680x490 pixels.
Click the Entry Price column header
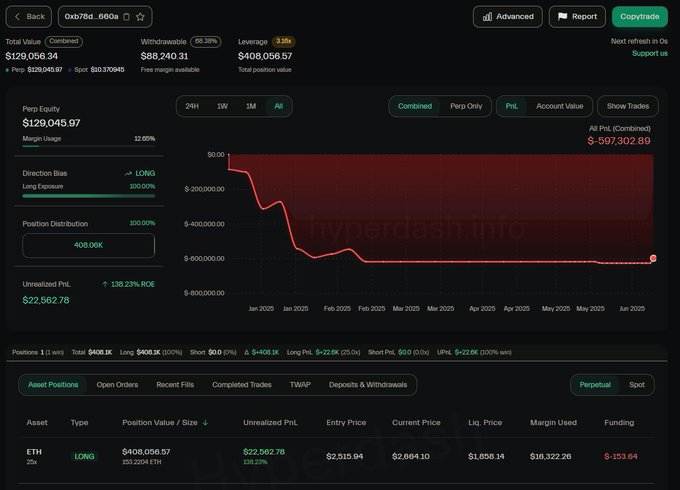tap(346, 422)
